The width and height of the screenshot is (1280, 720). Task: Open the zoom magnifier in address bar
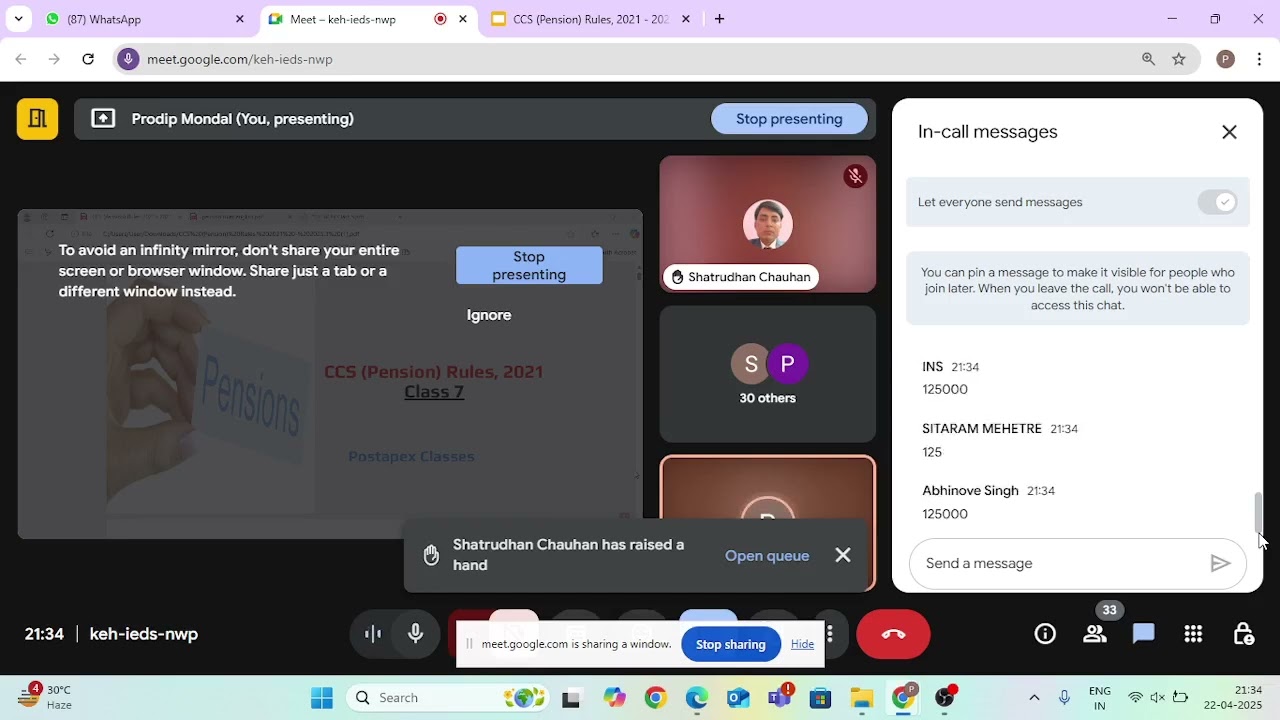pos(1148,59)
